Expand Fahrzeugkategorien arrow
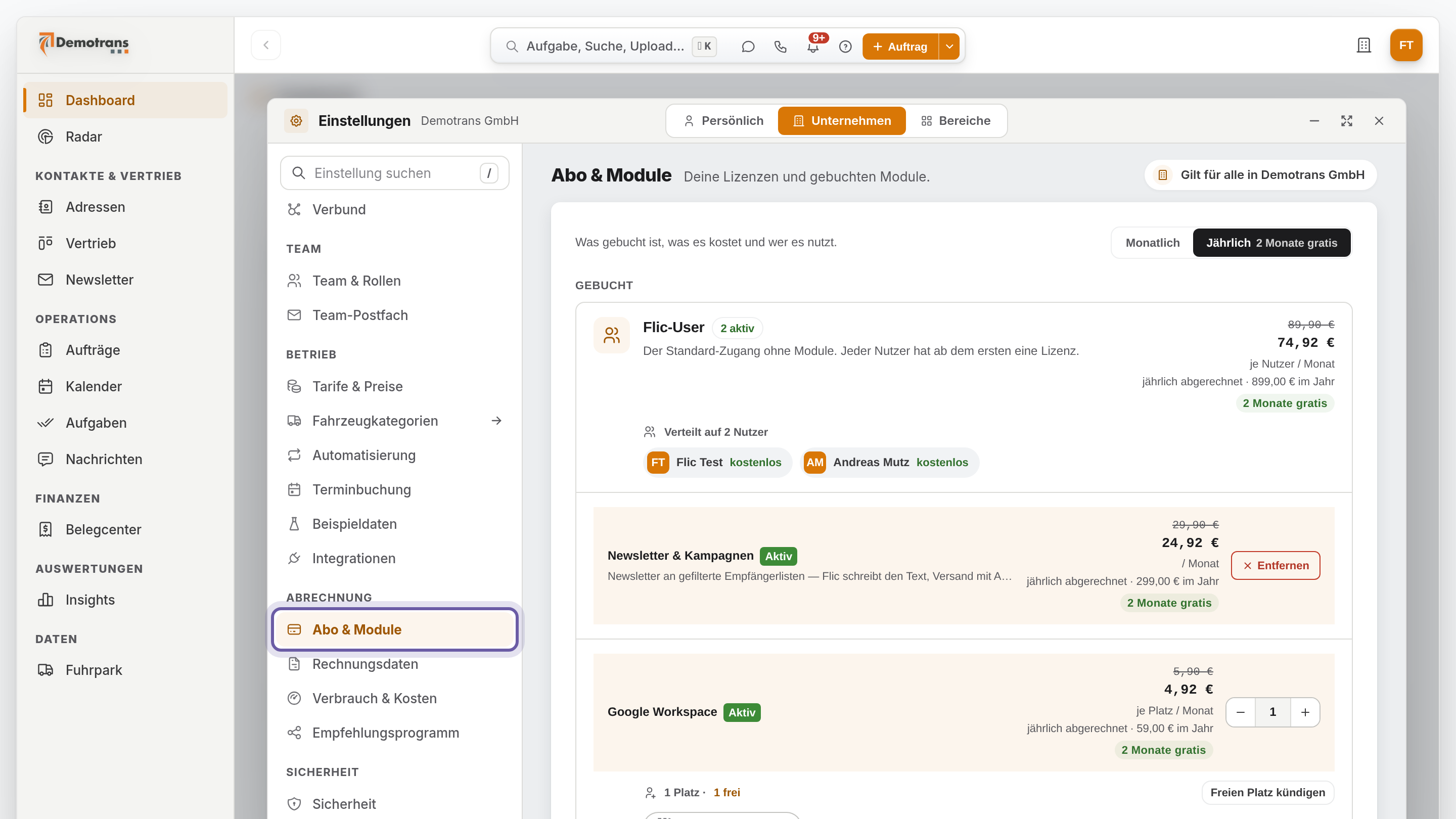Viewport: 1456px width, 819px height. 496,421
